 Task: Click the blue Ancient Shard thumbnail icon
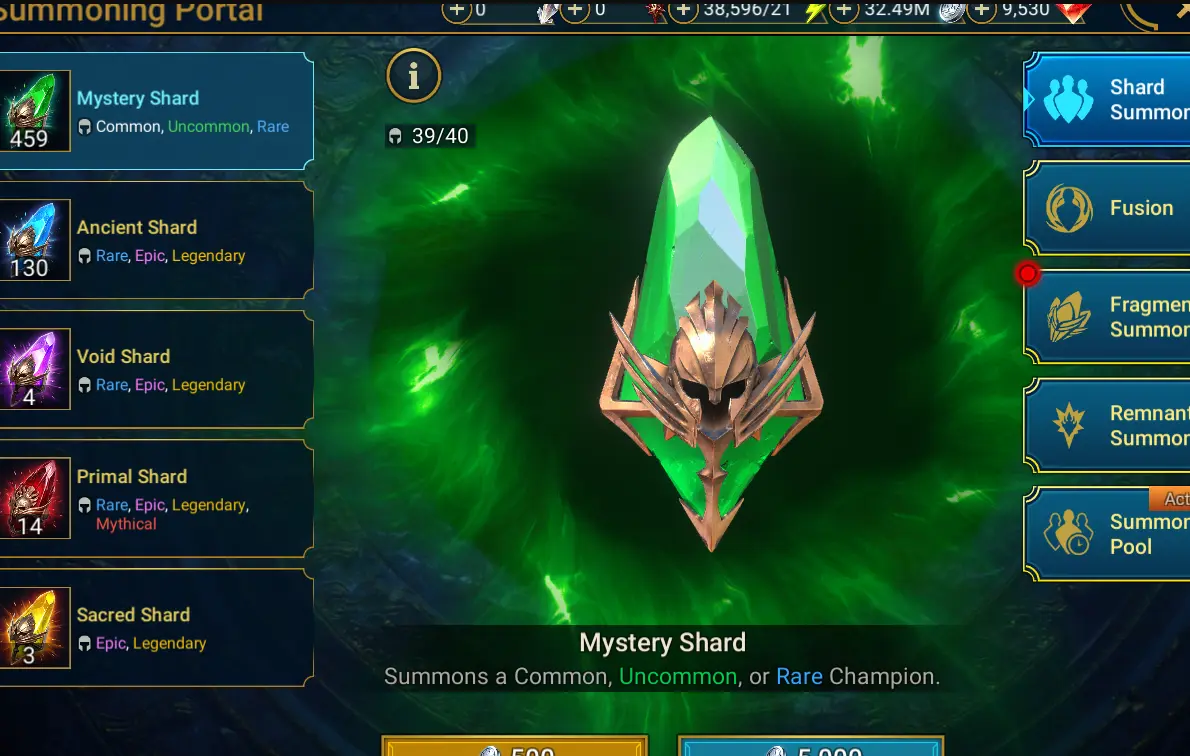(34, 240)
